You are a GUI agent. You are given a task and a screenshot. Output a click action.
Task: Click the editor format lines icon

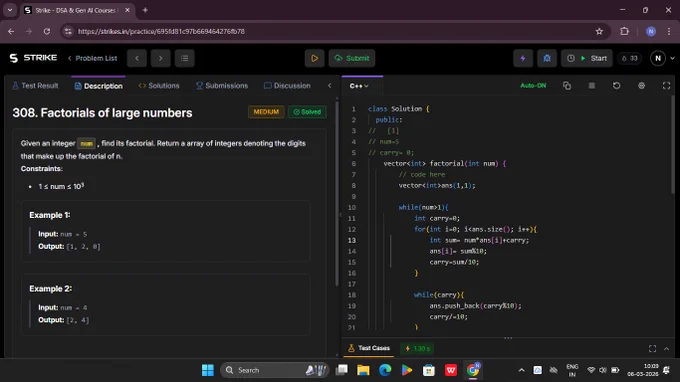[592, 86]
